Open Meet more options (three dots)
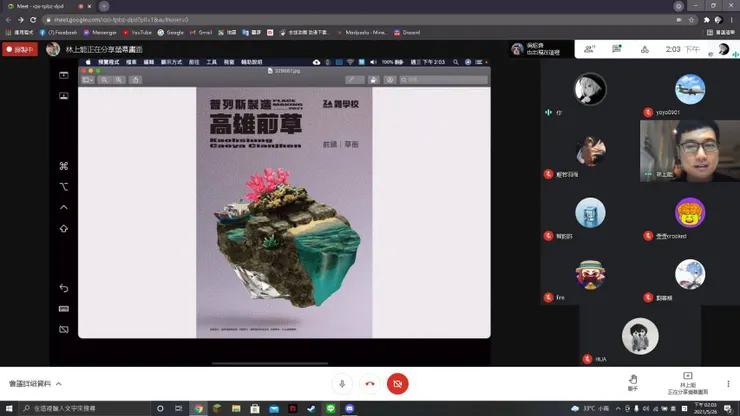Image resolution: width=740 pixels, height=416 pixels. click(x=728, y=384)
